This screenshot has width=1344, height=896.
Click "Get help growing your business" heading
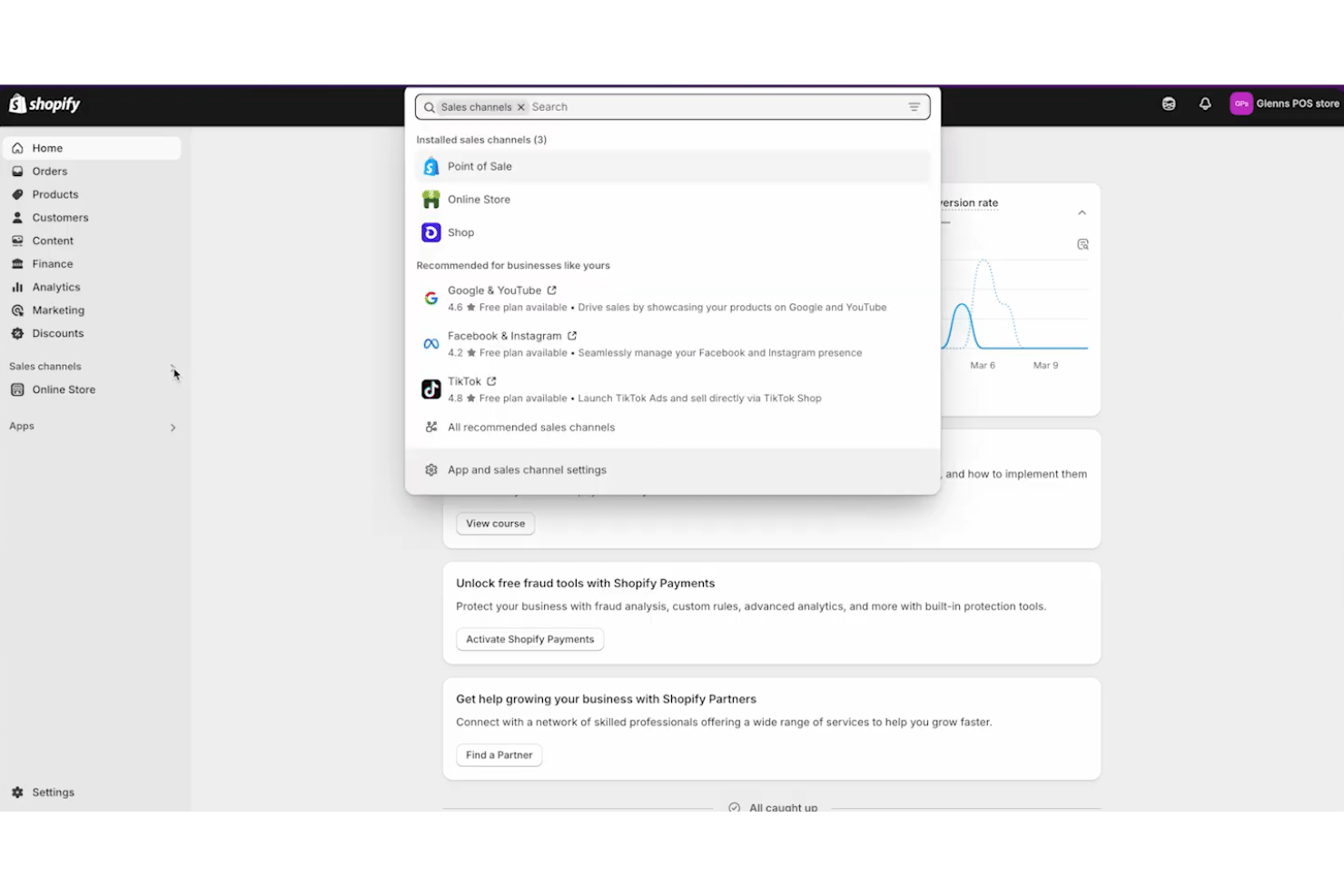click(607, 699)
